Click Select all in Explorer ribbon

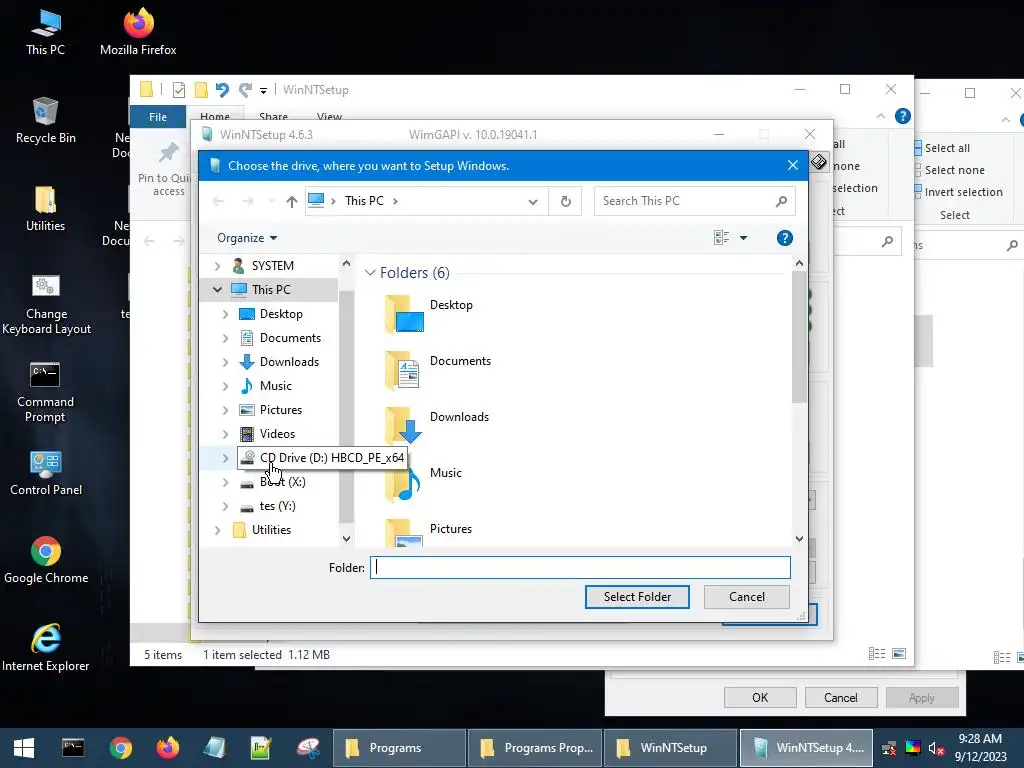click(943, 148)
